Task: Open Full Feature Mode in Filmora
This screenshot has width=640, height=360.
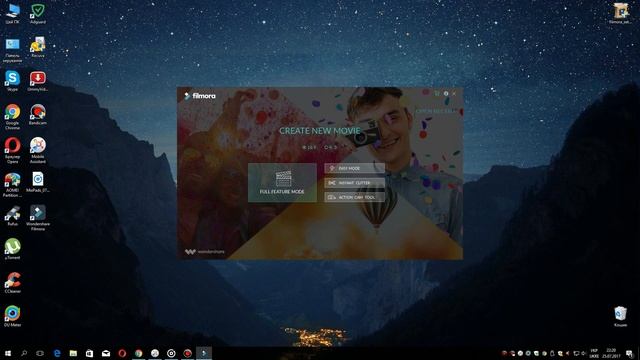Action: 282,182
